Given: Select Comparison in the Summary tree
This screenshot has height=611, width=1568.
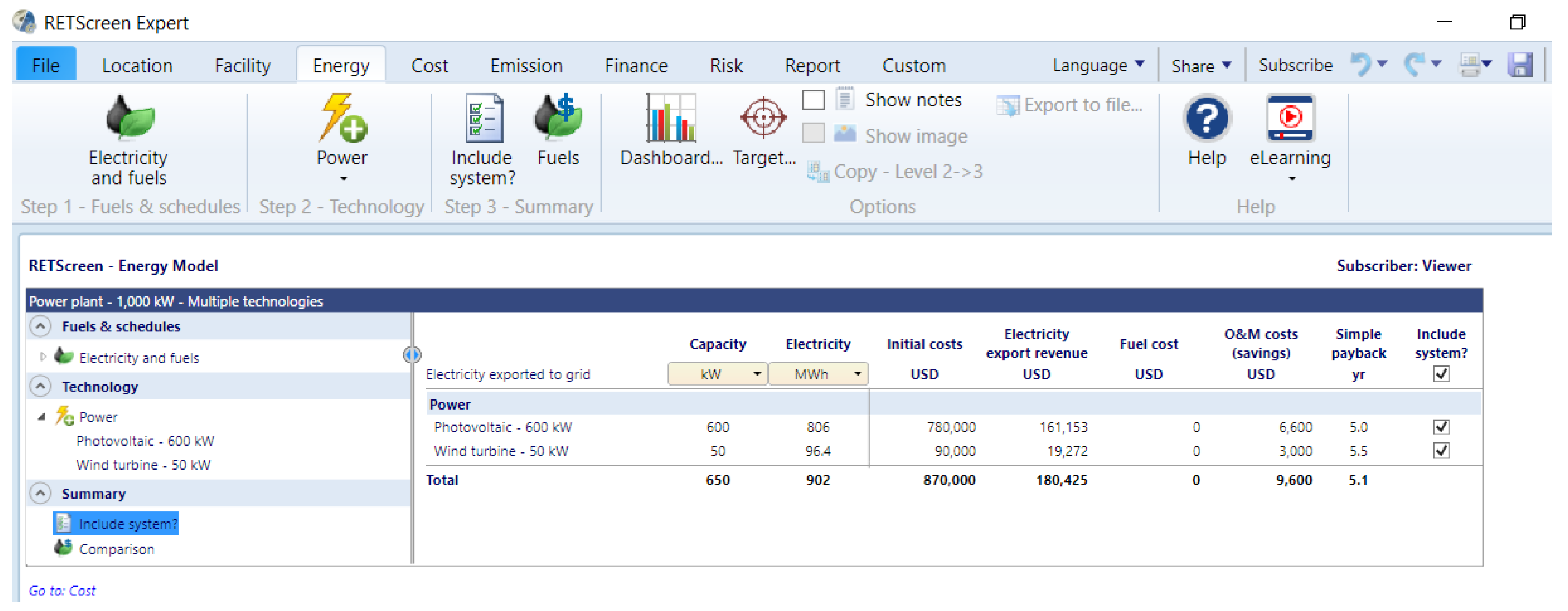Looking at the screenshot, I should tap(116, 550).
